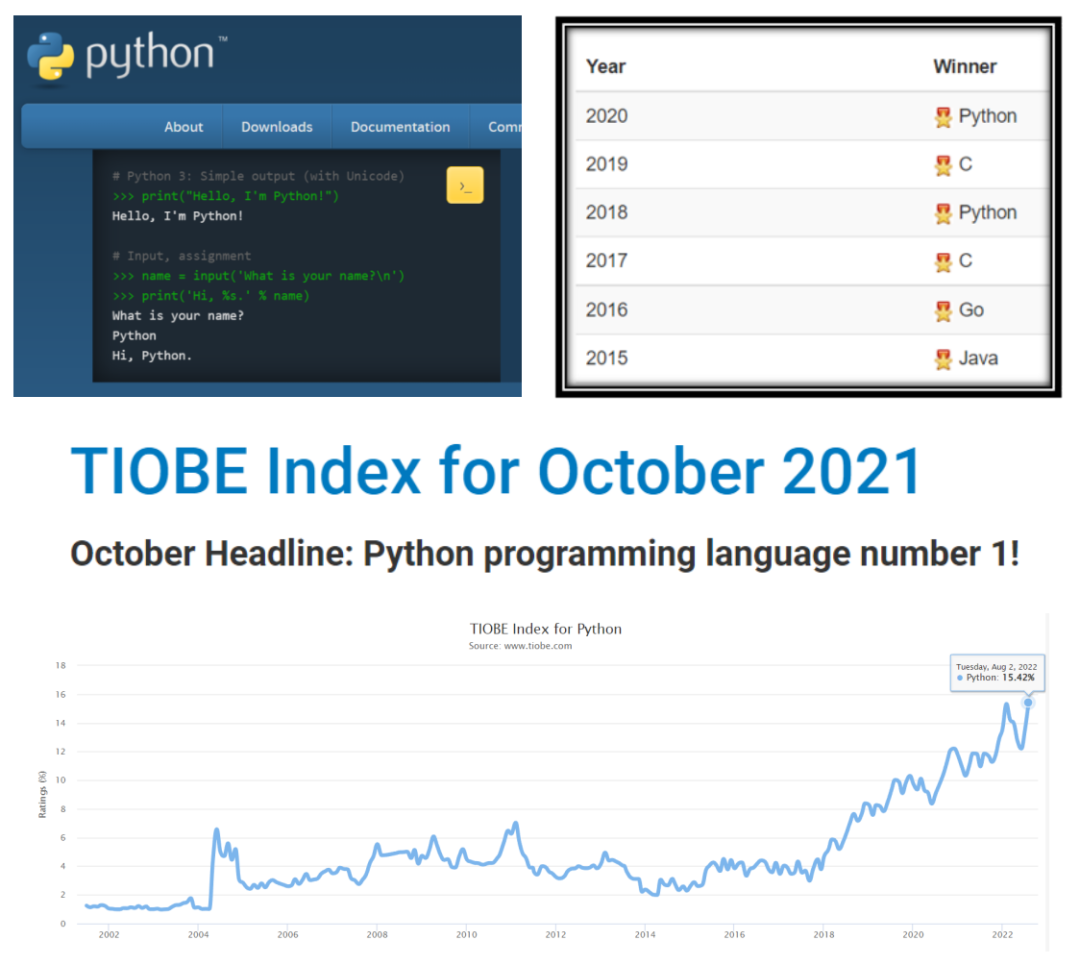The image size is (1080, 965).
Task: Click the medal icon beside C for 2017
Action: 944,260
